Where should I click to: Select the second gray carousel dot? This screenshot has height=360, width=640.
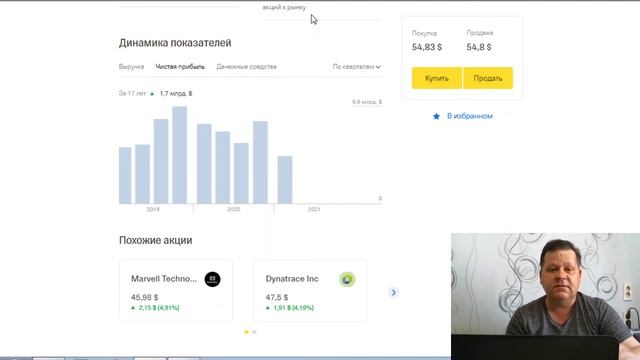(254, 332)
